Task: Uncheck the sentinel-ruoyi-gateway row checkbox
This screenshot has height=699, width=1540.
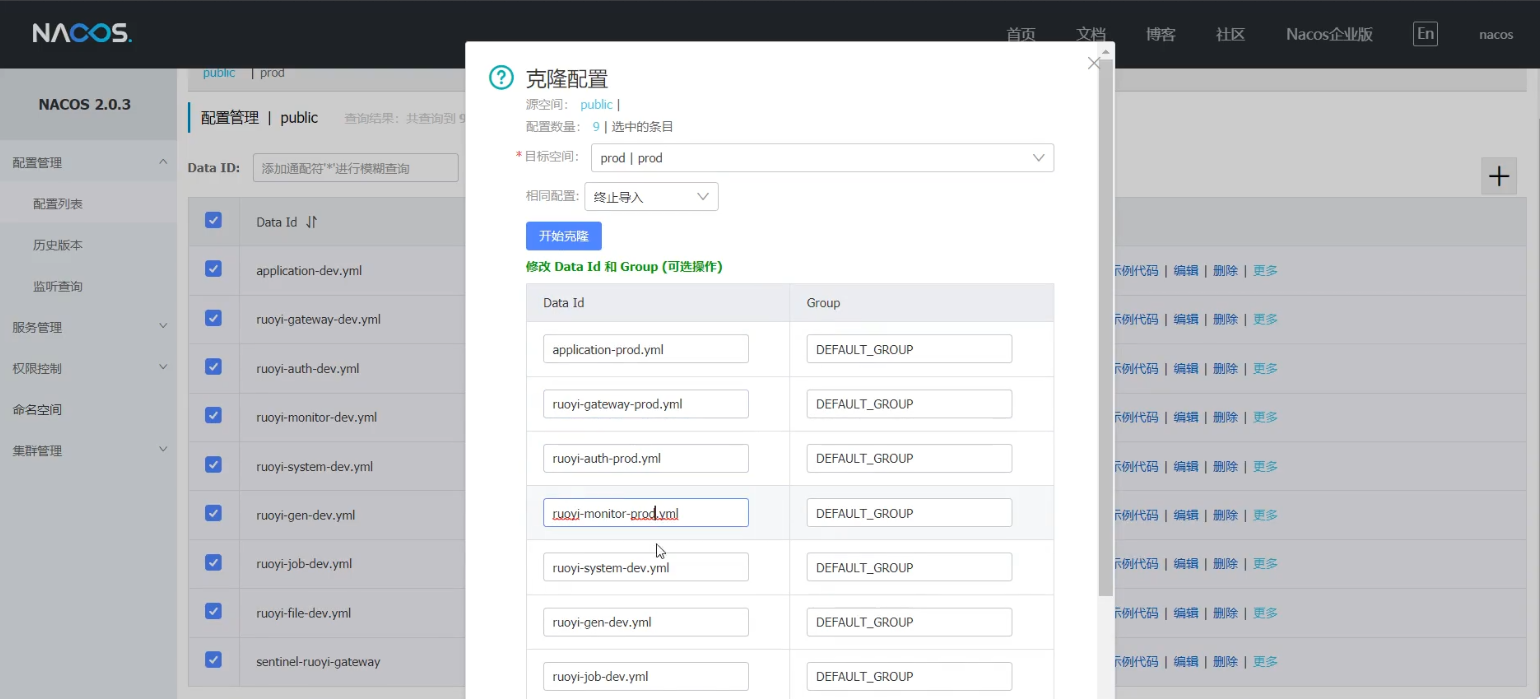Action: click(x=213, y=660)
